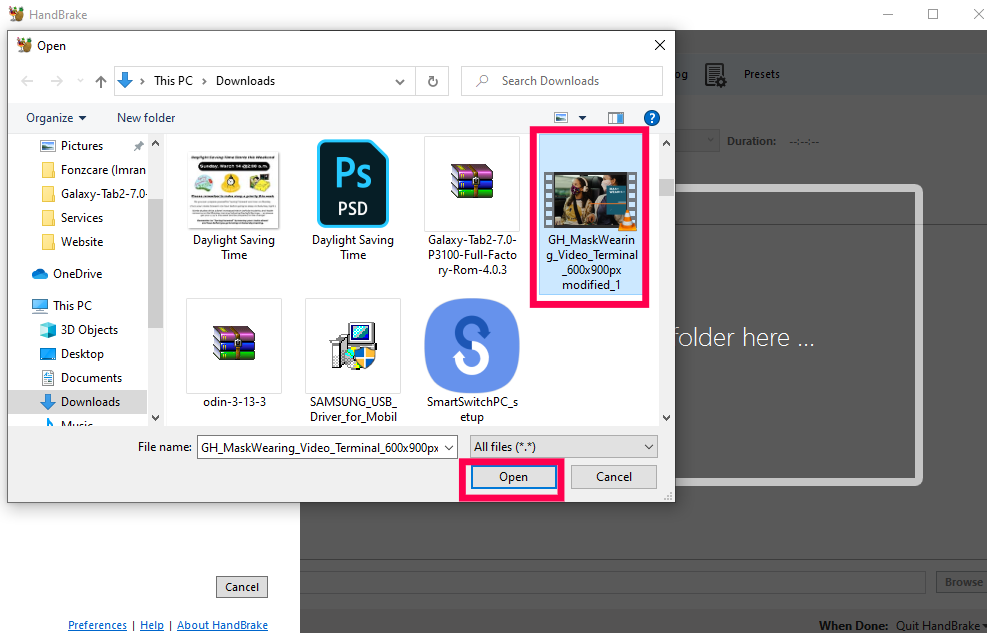Toggle the preview pane
Viewport: 987px width, 633px height.
point(616,118)
